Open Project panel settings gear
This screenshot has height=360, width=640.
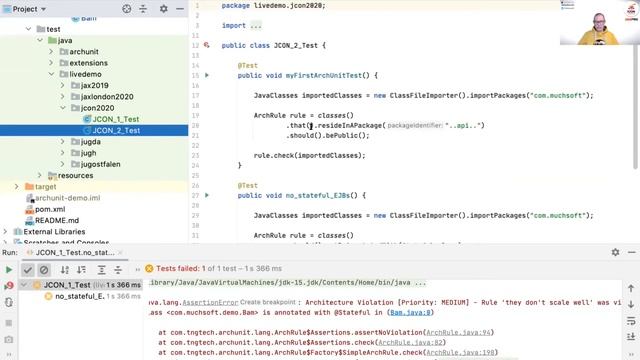[x=164, y=9]
